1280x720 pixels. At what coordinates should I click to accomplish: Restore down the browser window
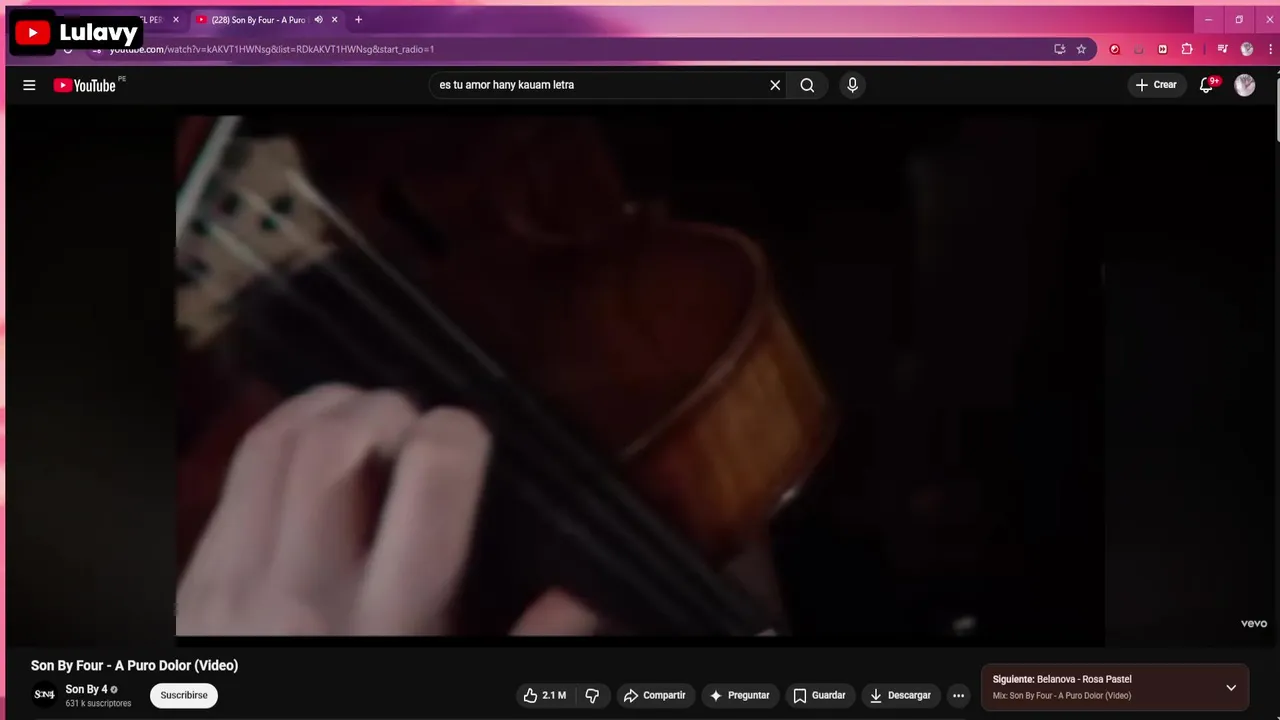(1239, 19)
